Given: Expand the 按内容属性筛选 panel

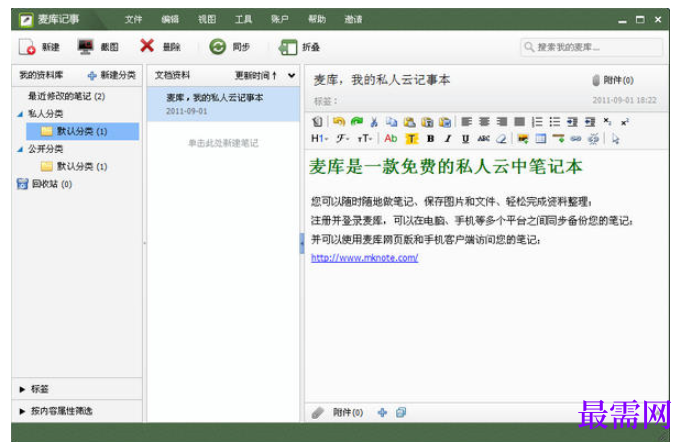Looking at the screenshot, I should pos(22,411).
